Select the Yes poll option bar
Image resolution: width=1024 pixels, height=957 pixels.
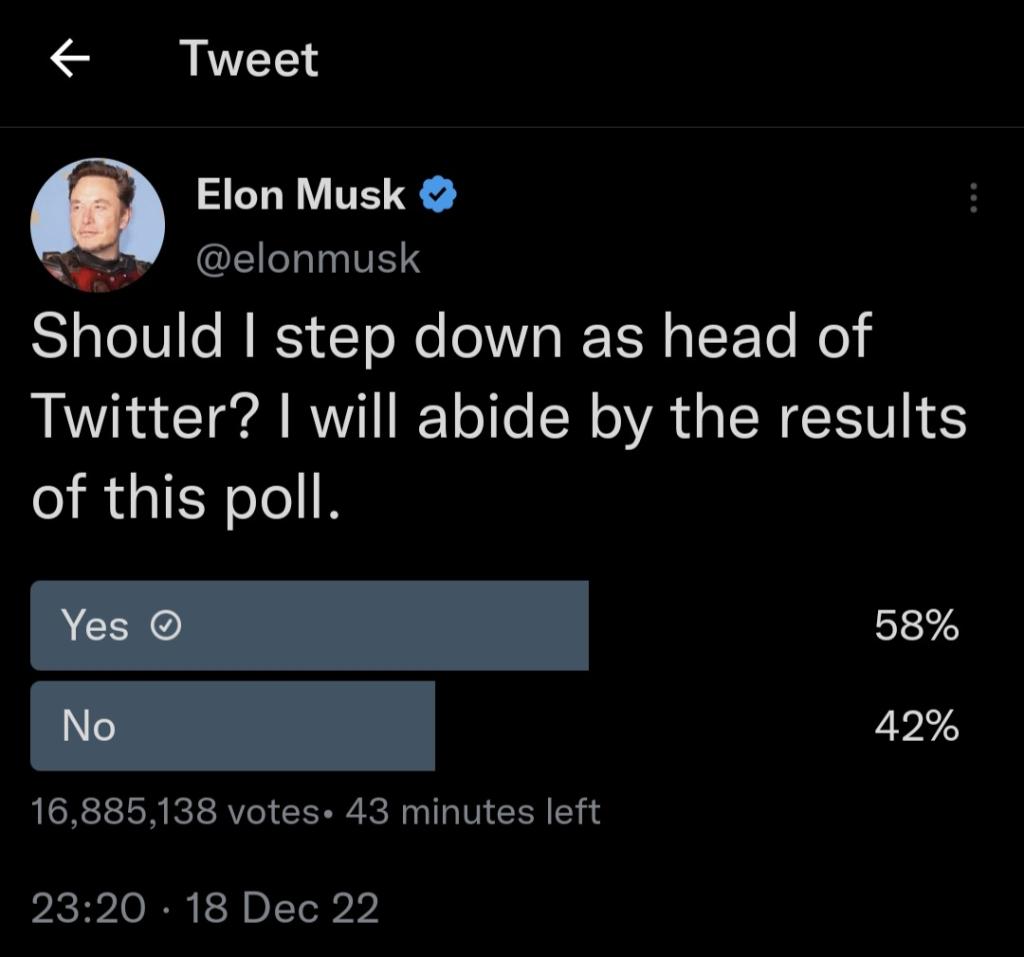[309, 626]
